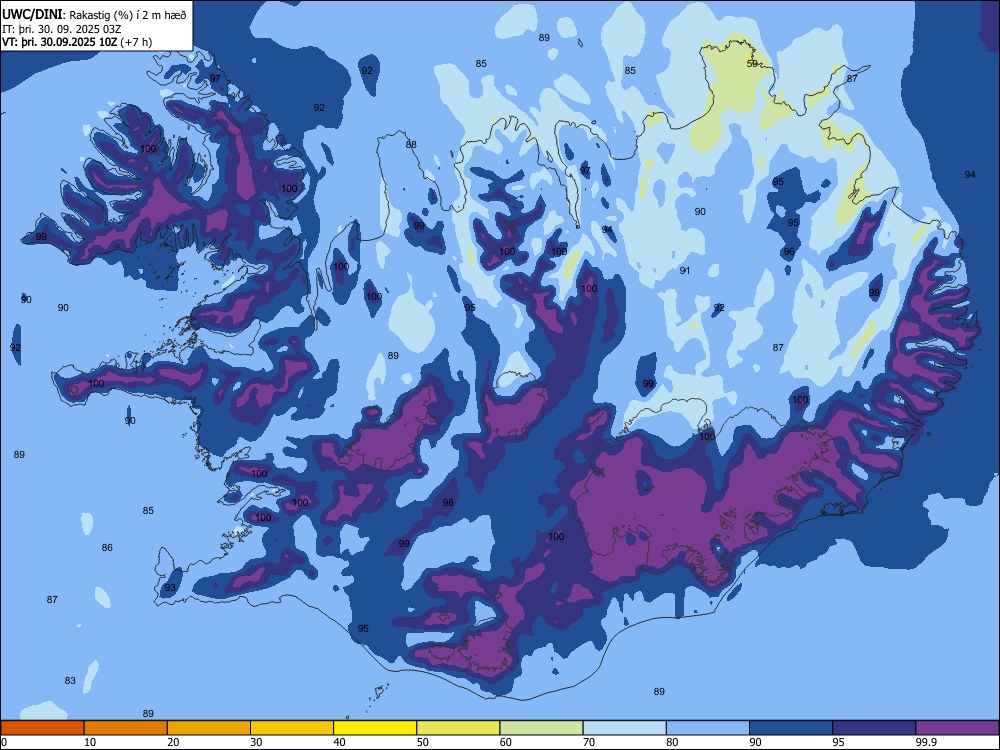The image size is (1000, 750).
Task: Select the navy 95–99.9 legend swatch
Action: pos(874,728)
